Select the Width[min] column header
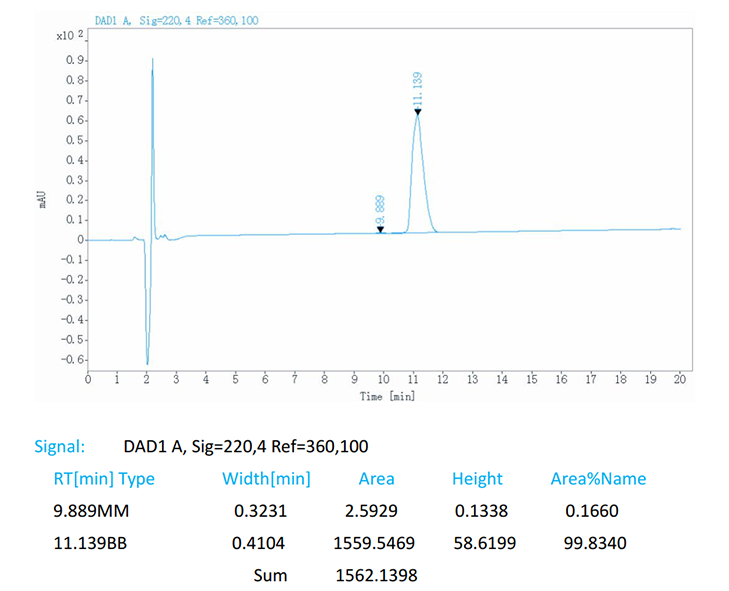Viewport: 729px width, 591px height. pyautogui.click(x=266, y=478)
